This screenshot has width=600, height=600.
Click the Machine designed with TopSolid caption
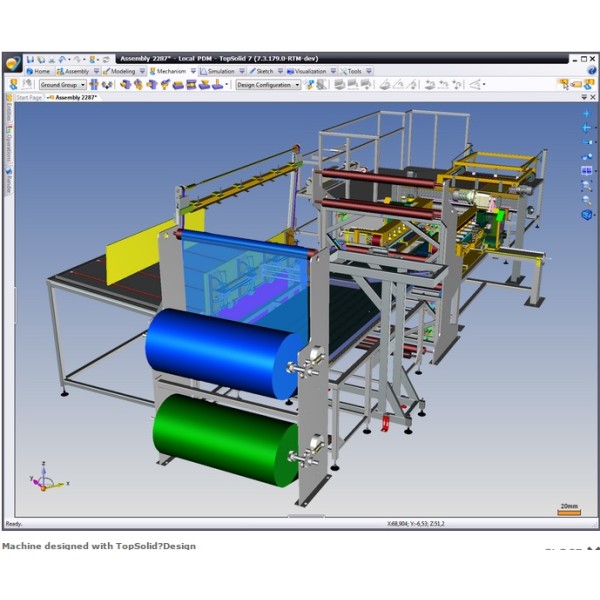(99, 546)
